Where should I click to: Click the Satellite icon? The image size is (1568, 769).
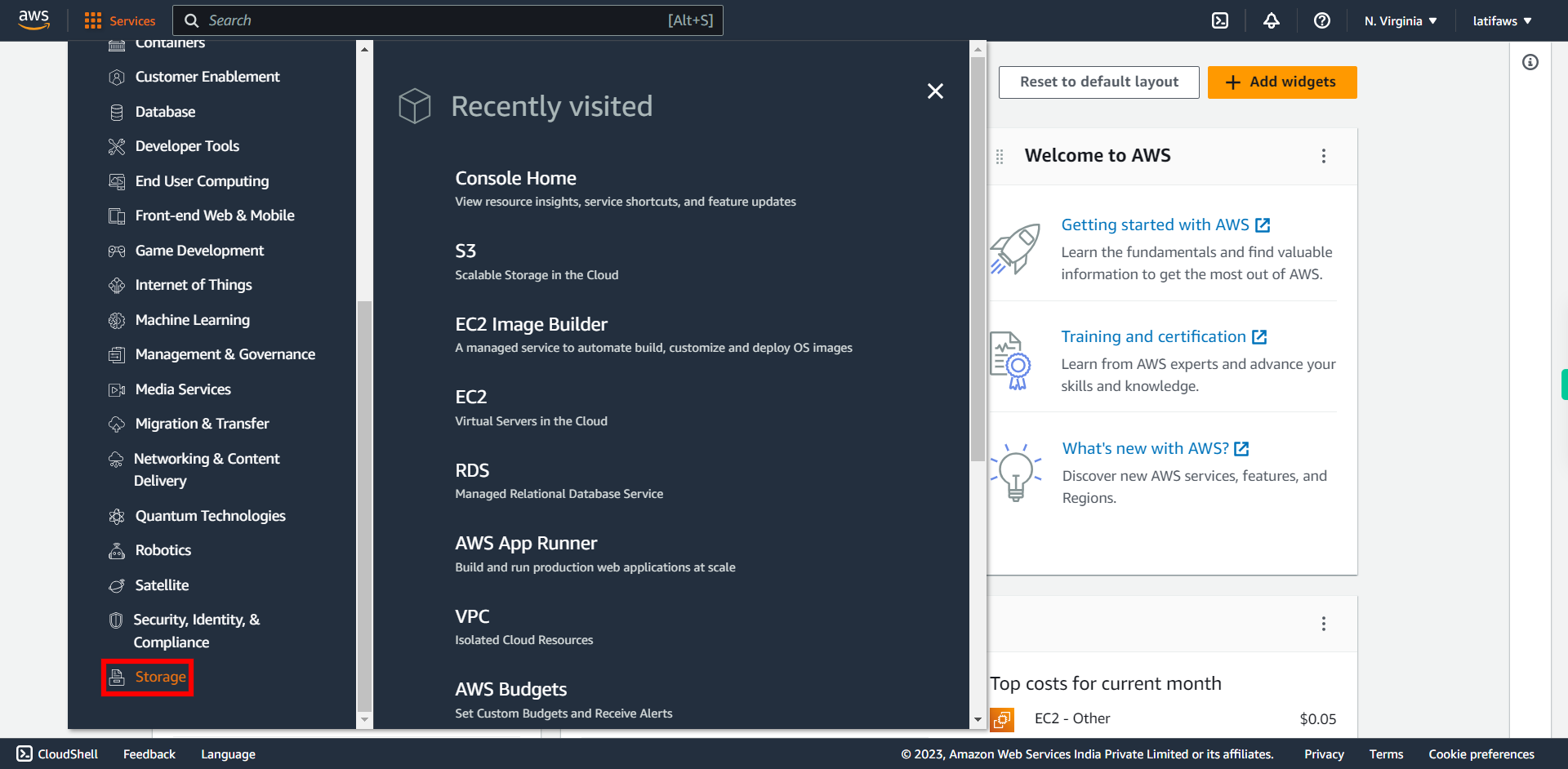coord(117,585)
